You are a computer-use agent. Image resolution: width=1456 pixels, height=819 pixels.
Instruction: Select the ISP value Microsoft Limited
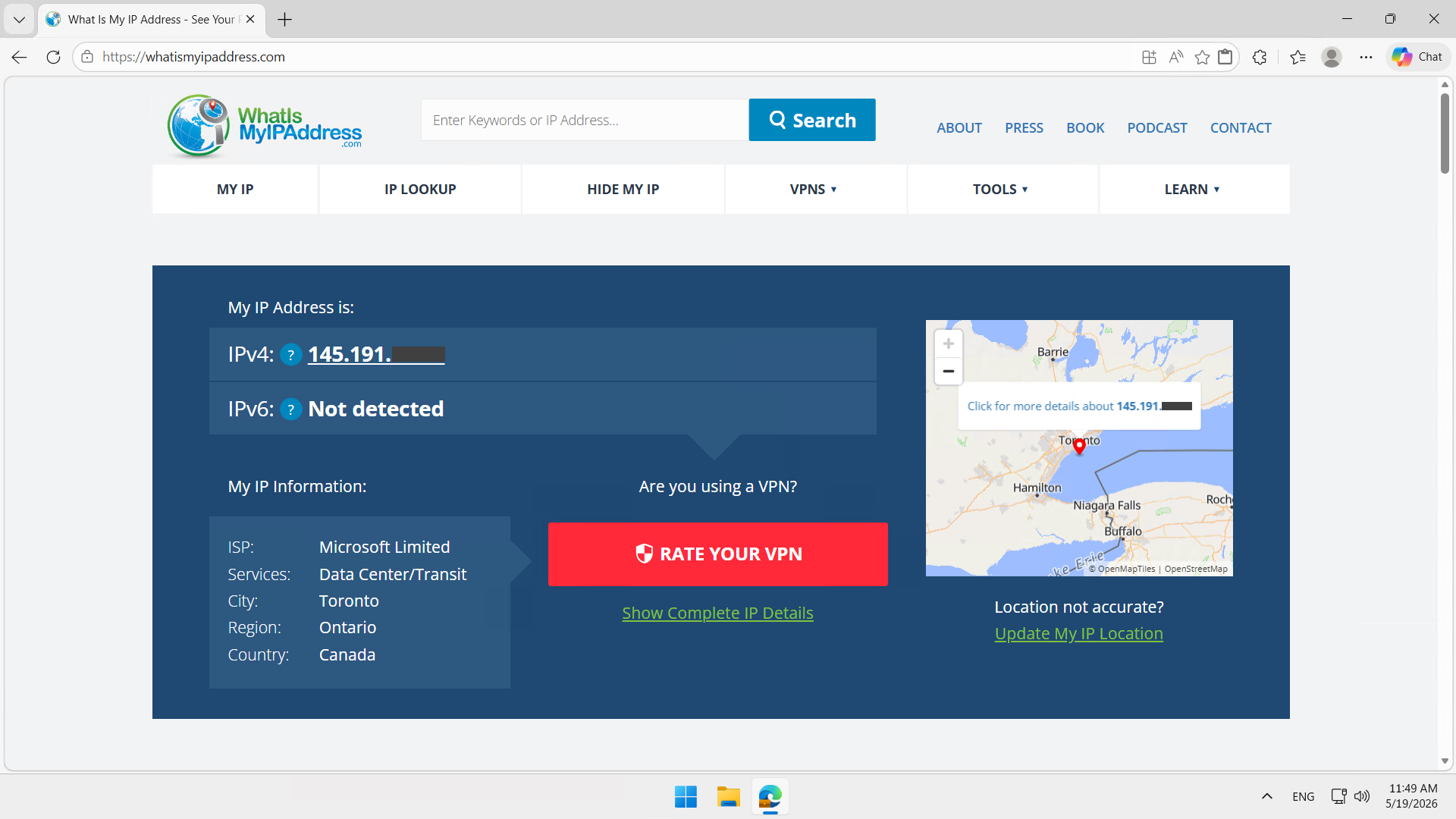[x=384, y=548]
